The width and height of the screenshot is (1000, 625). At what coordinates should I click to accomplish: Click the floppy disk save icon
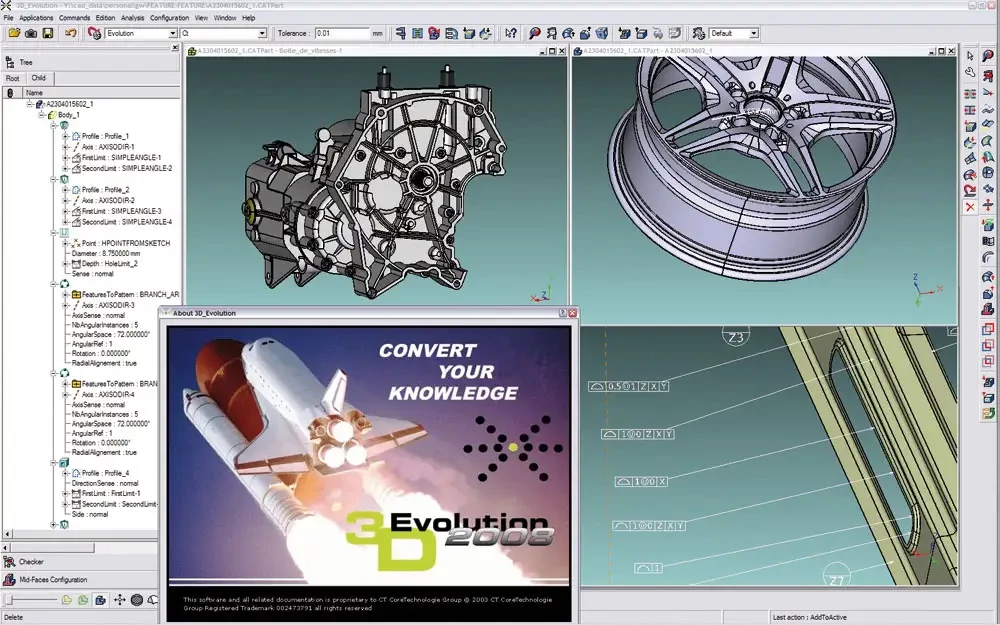tap(48, 33)
